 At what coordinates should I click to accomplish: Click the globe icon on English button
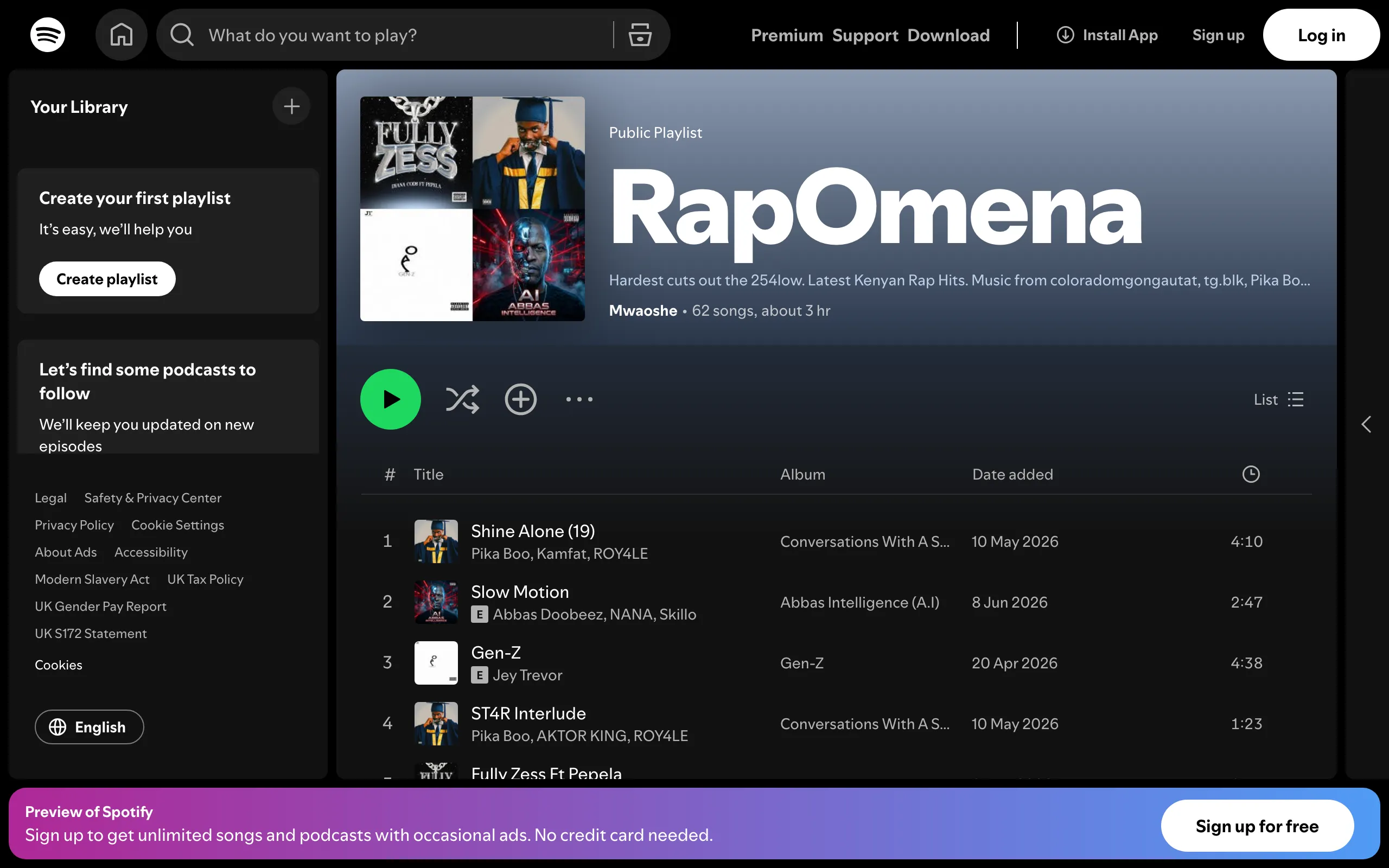pos(58,727)
